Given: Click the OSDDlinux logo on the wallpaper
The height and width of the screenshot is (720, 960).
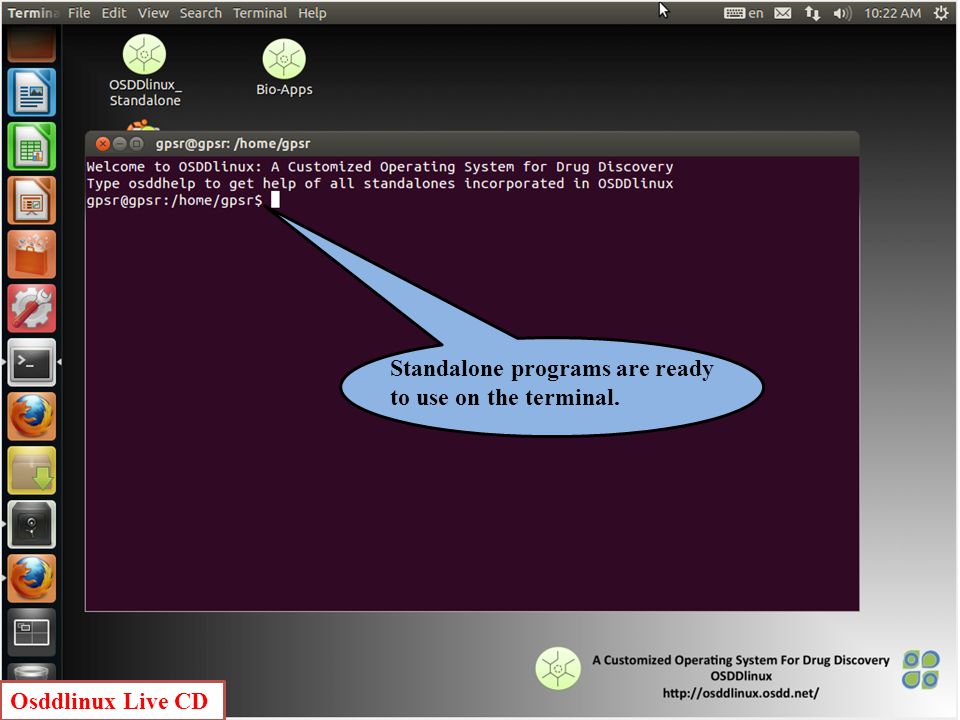Looking at the screenshot, I should [558, 669].
